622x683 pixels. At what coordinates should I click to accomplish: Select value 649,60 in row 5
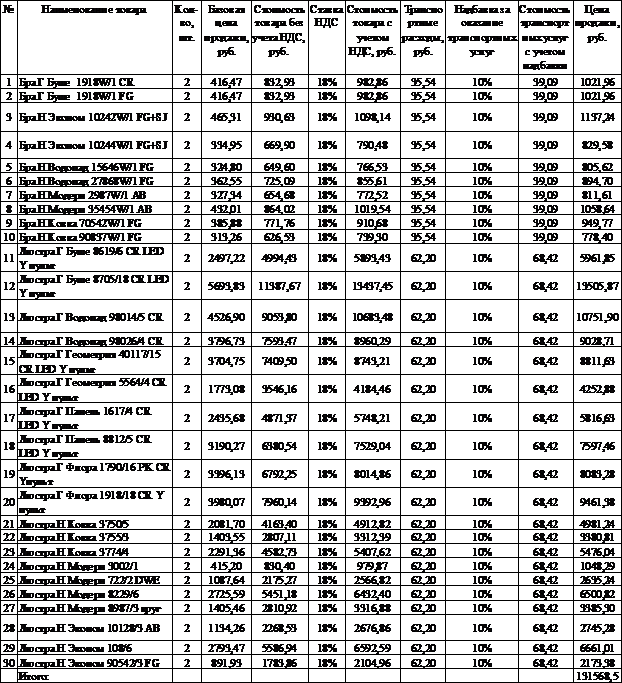[x=280, y=167]
